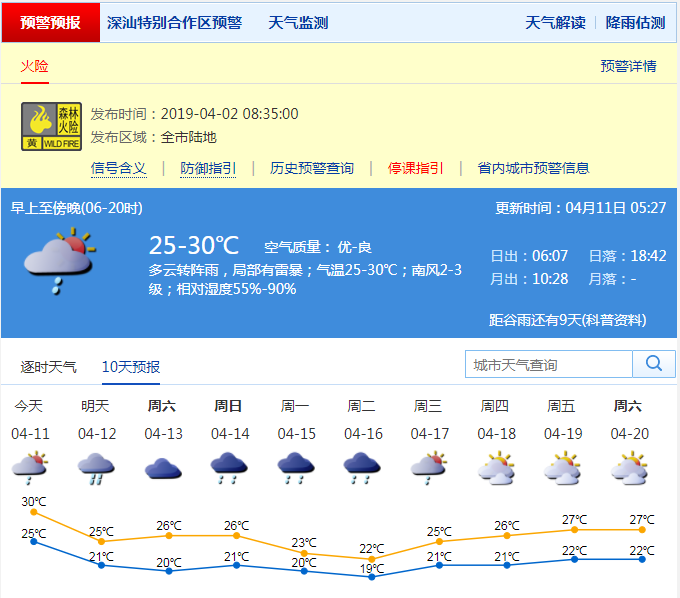680x598 pixels.
Task: Click the large current weather cloud icon
Action: point(59,262)
